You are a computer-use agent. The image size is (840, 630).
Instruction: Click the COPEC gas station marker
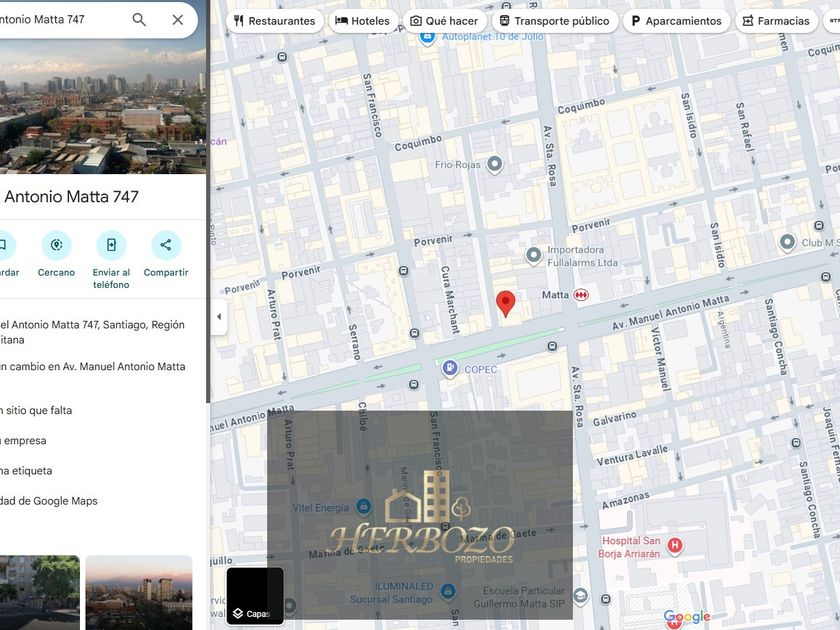tap(450, 368)
